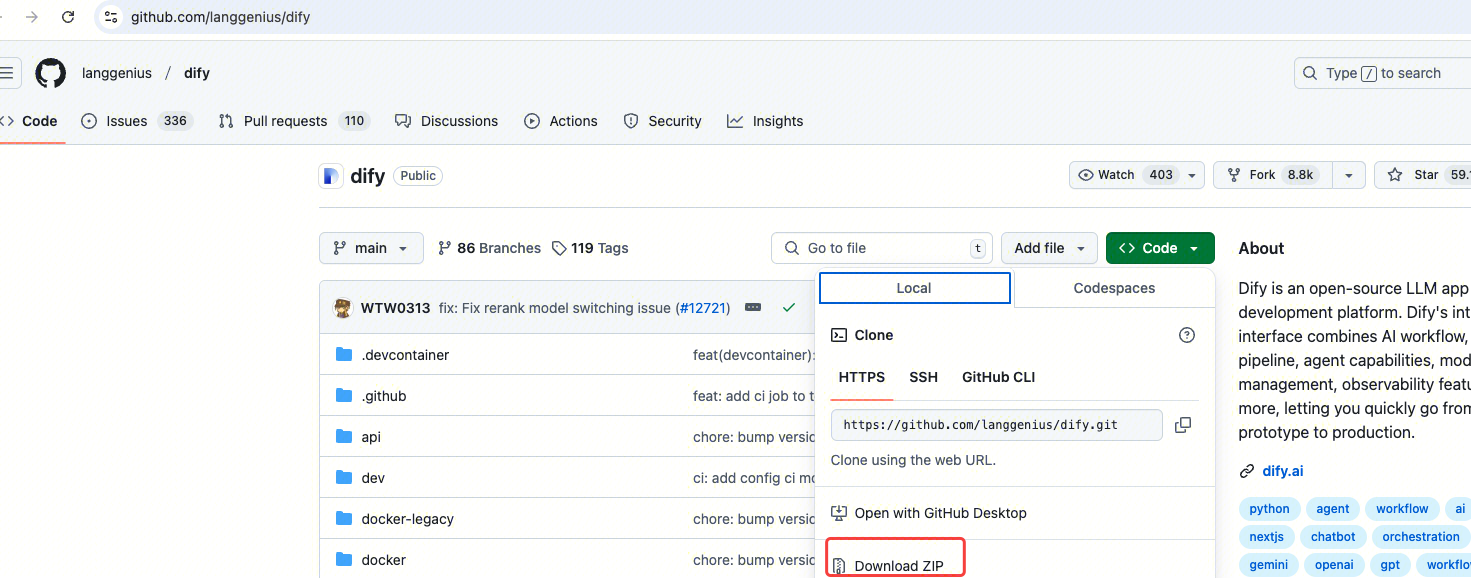Viewport: 1471px width, 578px height.
Task: Click the dify repository avatar icon
Action: coord(330,176)
